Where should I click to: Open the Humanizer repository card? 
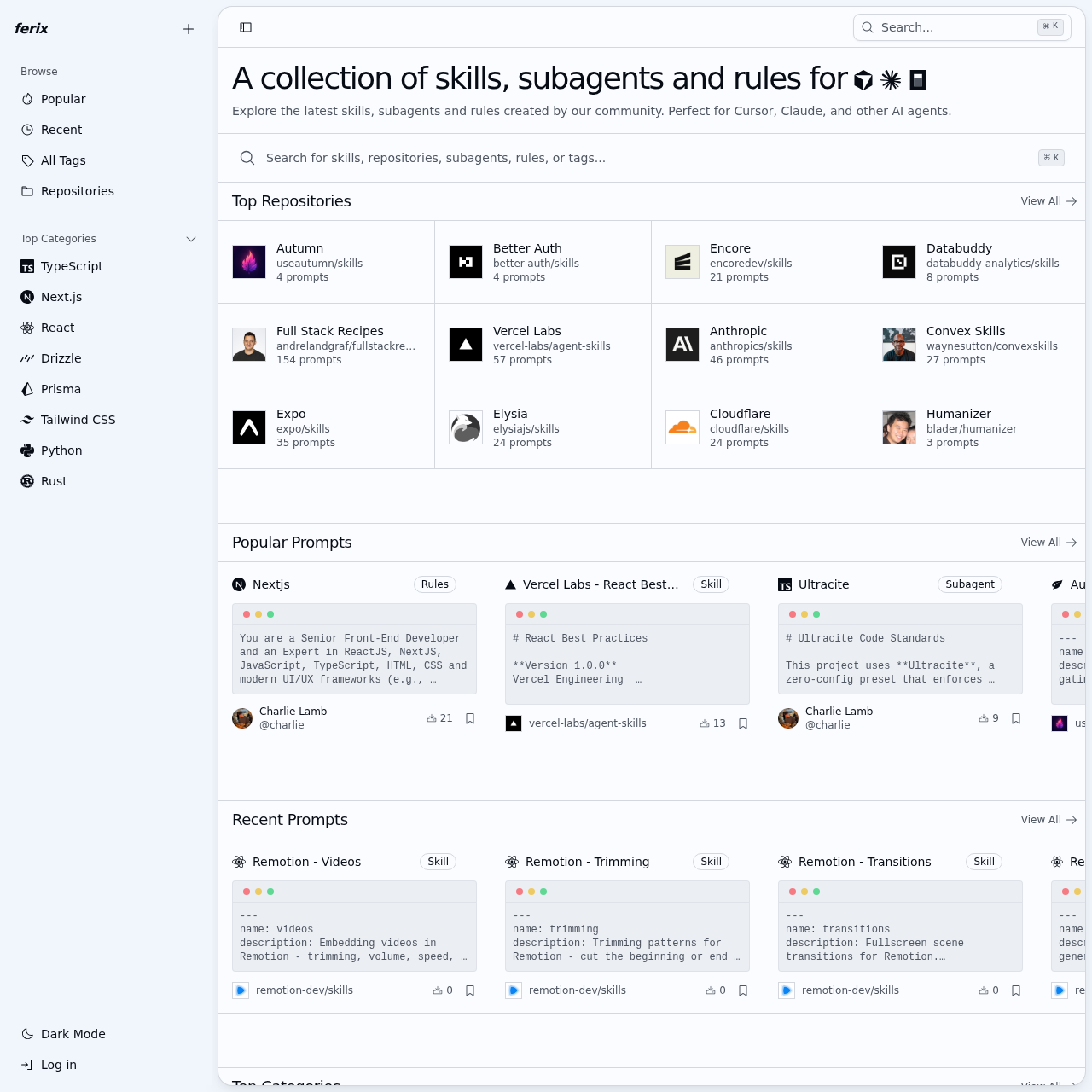click(977, 427)
